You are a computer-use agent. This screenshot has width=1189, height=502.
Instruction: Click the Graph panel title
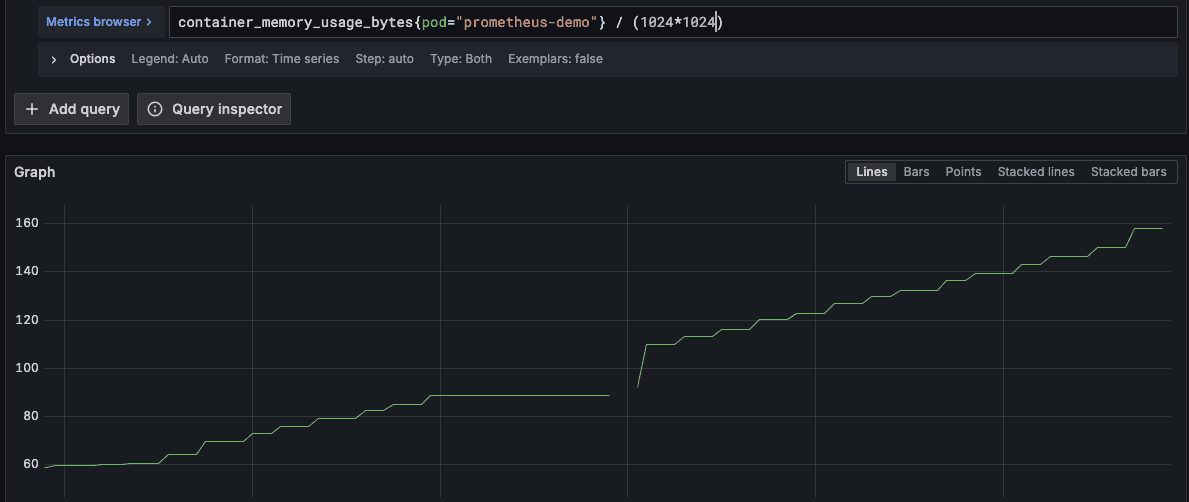pos(35,172)
